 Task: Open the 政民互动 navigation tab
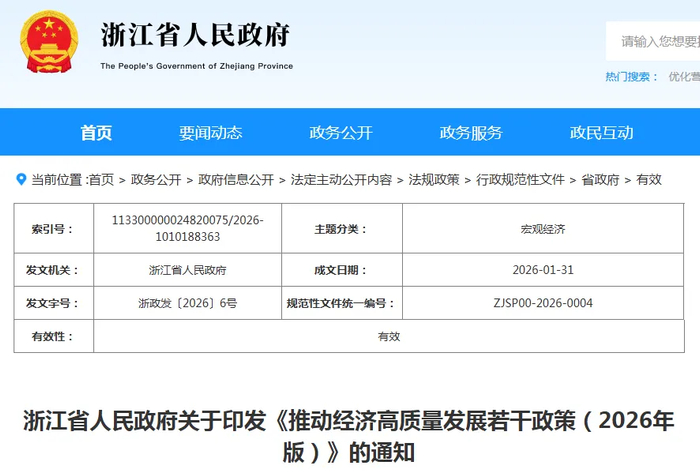[601, 133]
